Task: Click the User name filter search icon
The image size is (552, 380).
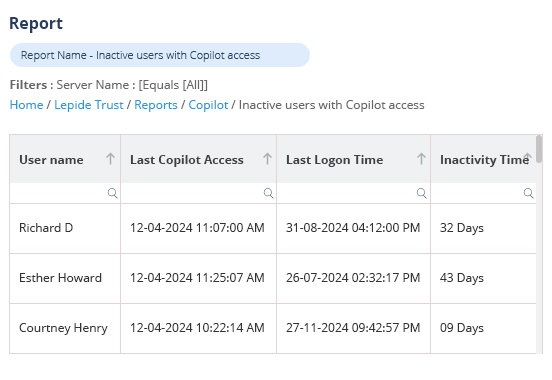Action: [113, 193]
